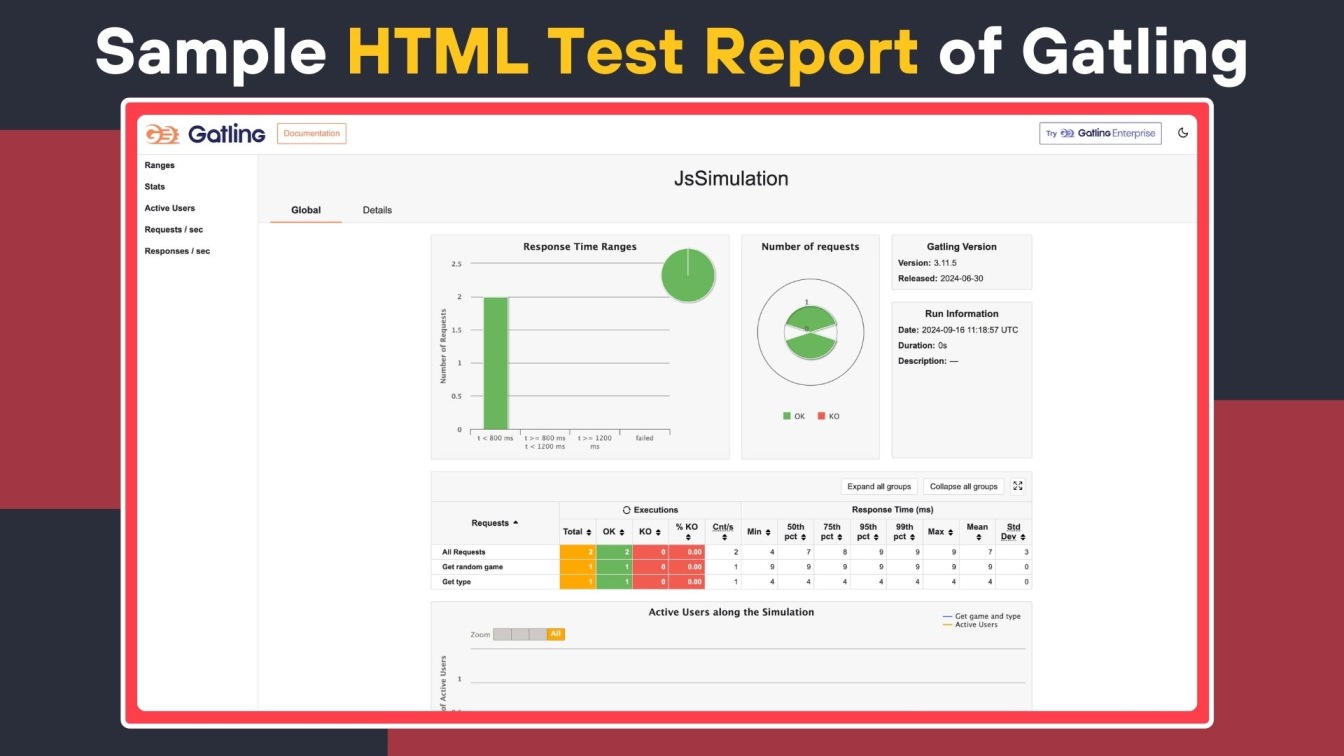Screen dimensions: 1344x756
Task: Sort by the Std Dev column
Action: pyautogui.click(x=1013, y=532)
